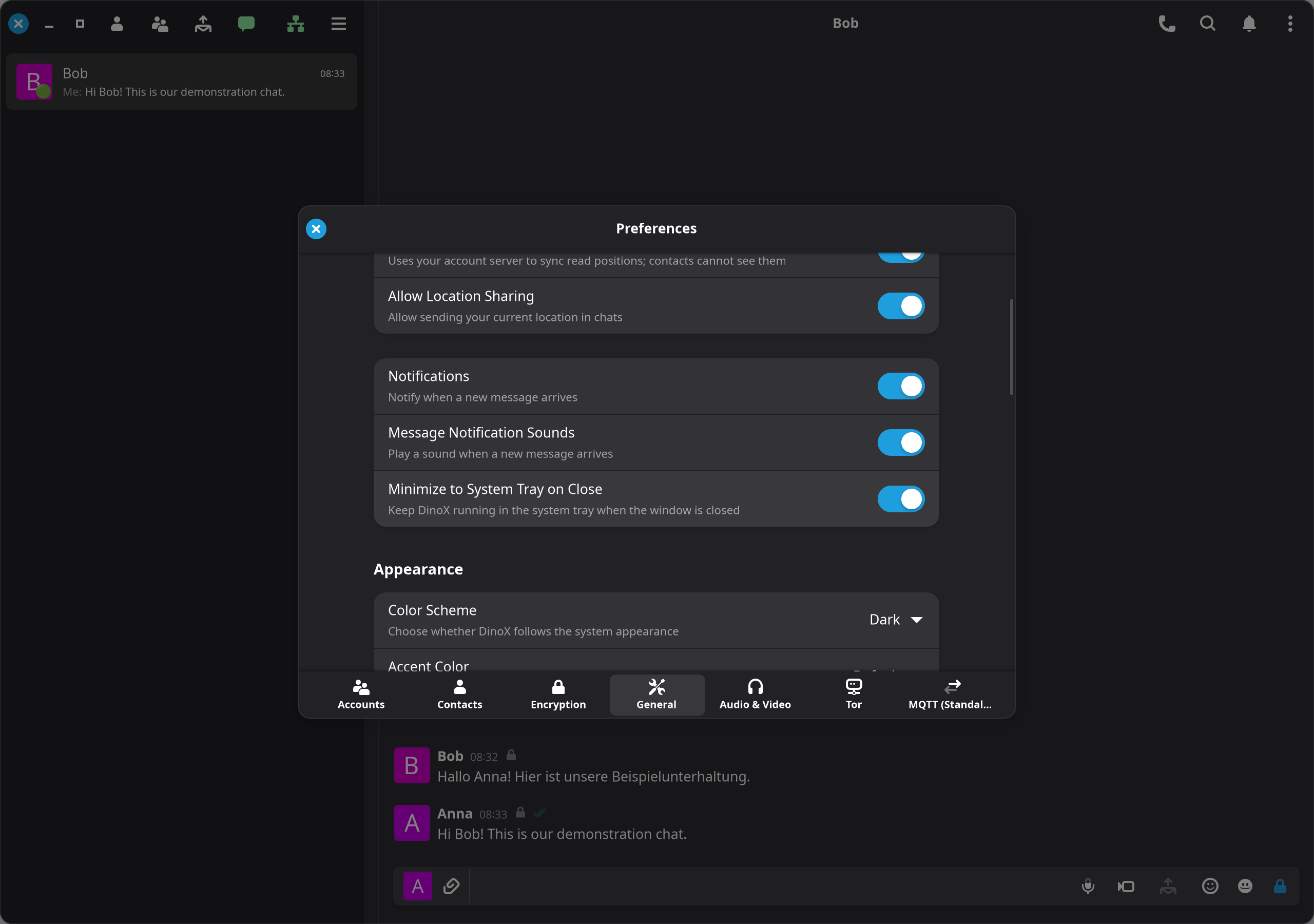Click Anna's avatar in the chat message
Viewport: 1314px width, 924px height.
point(412,823)
